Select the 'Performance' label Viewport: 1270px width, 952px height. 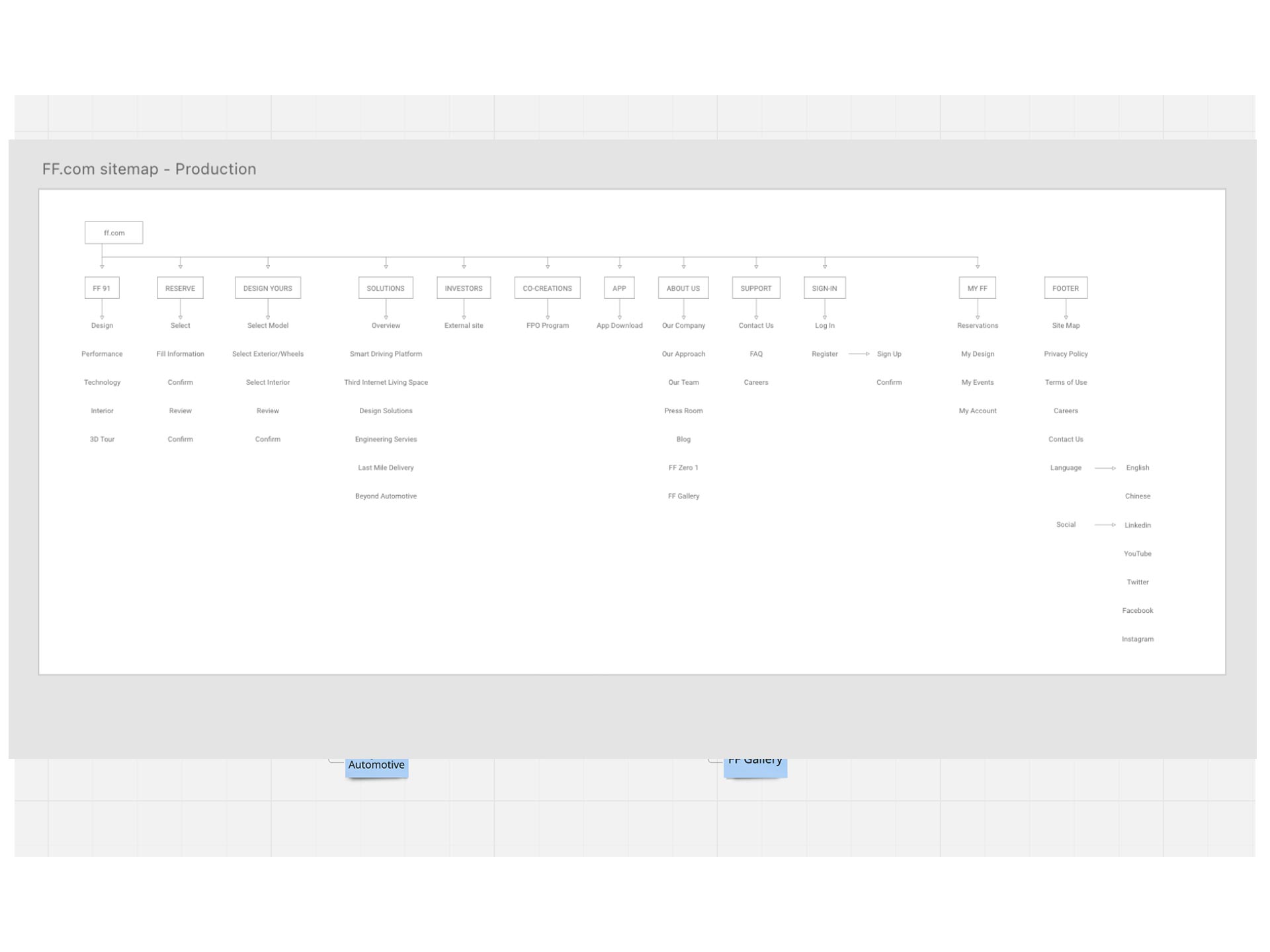(x=102, y=354)
